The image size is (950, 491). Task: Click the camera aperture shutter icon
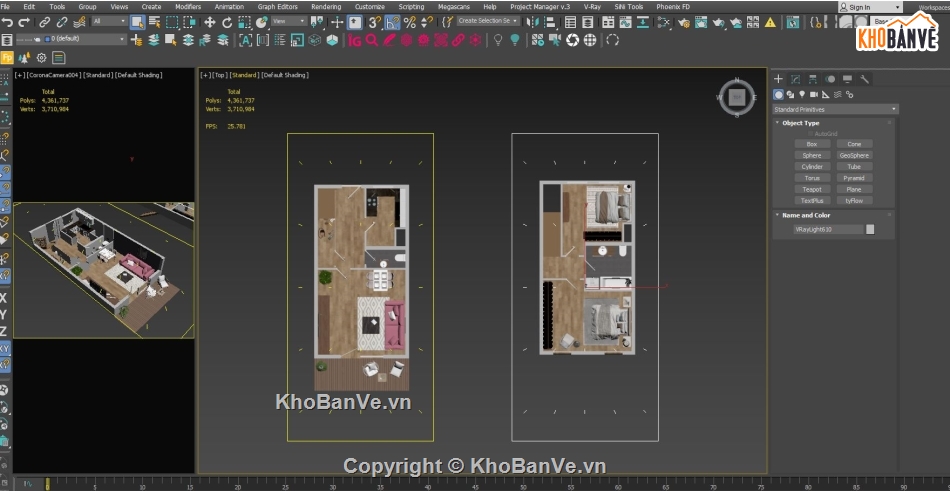click(x=573, y=40)
